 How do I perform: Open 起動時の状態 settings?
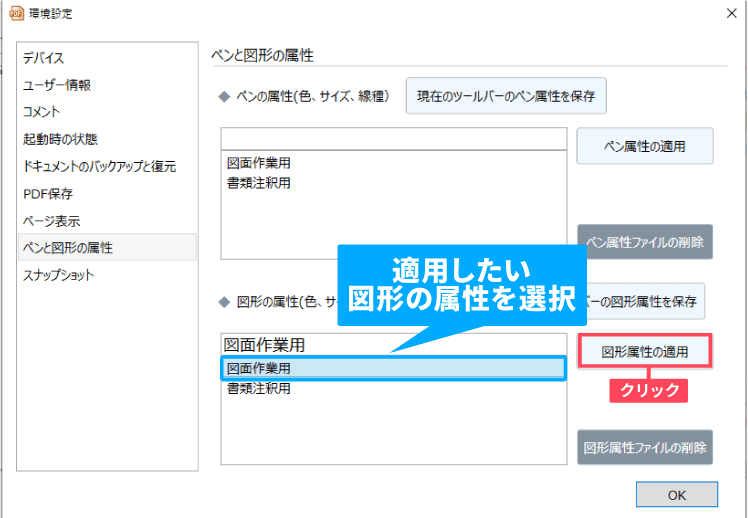[60, 139]
